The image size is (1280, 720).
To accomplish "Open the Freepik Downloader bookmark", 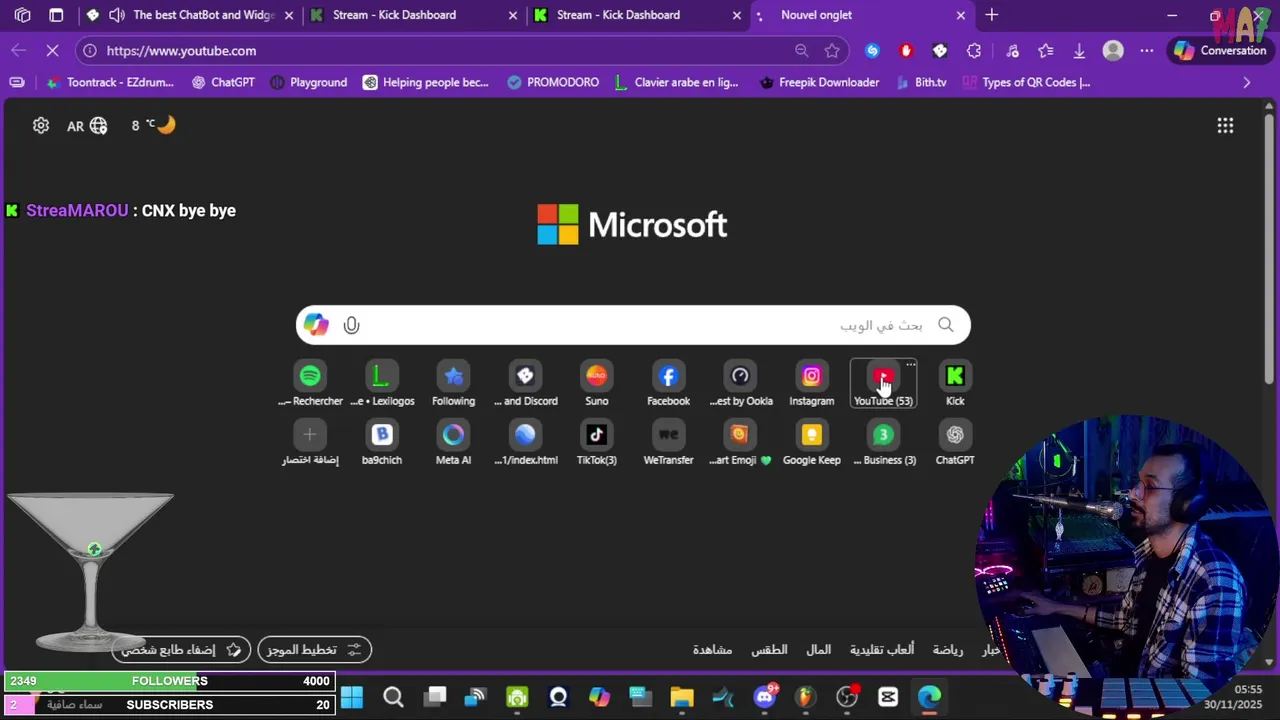I will pyautogui.click(x=818, y=82).
